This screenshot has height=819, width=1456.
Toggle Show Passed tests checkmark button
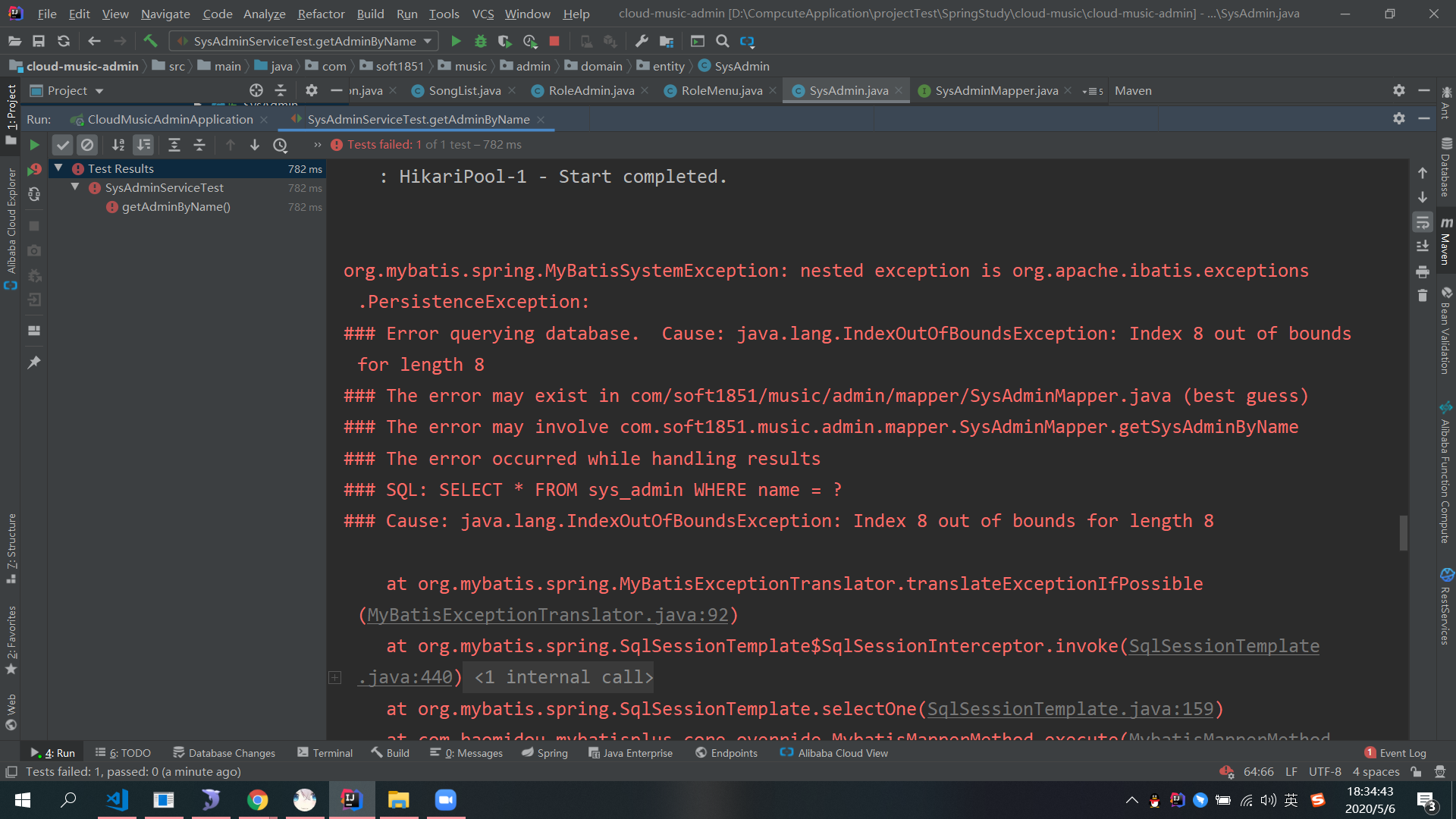(x=63, y=145)
